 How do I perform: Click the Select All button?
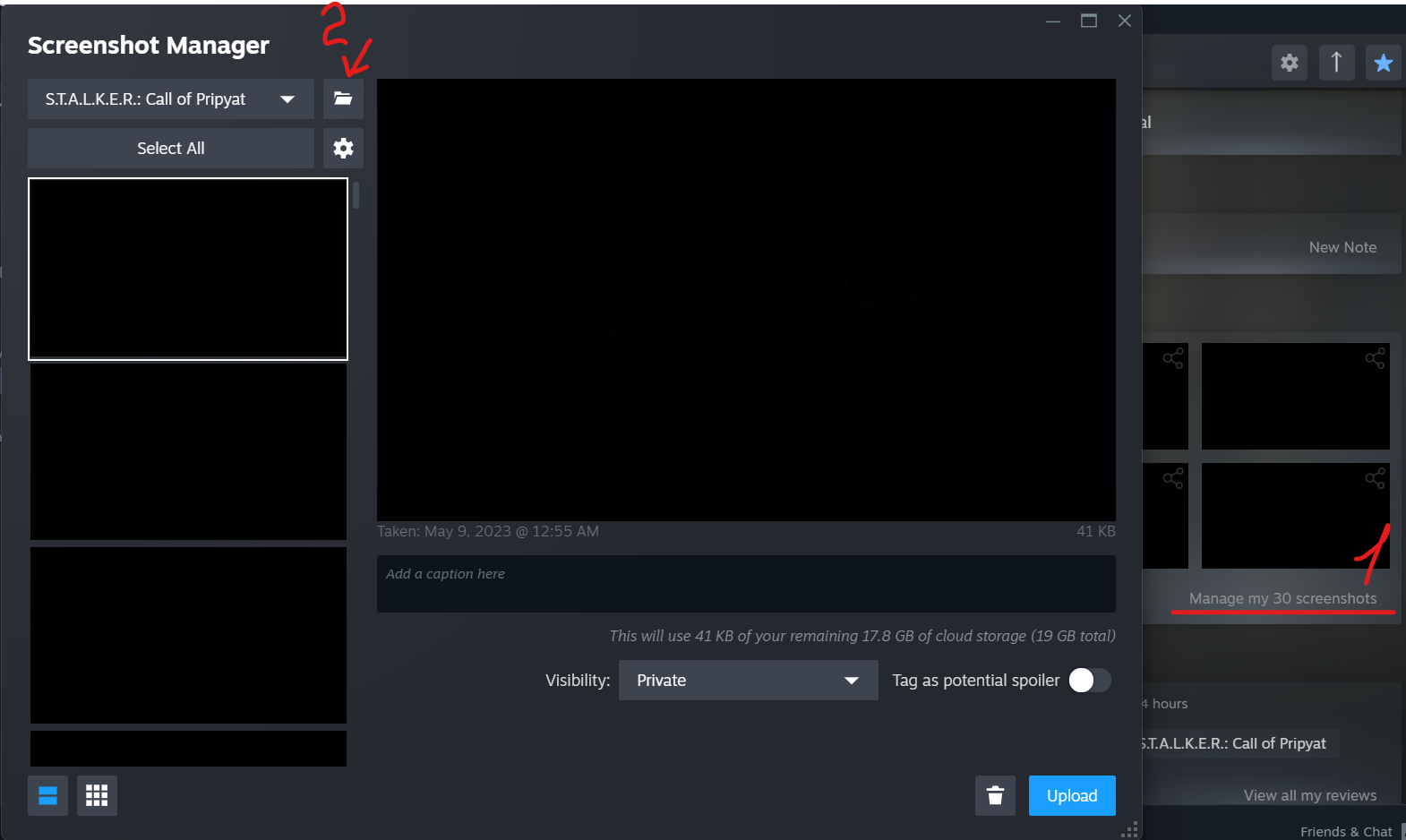171,148
